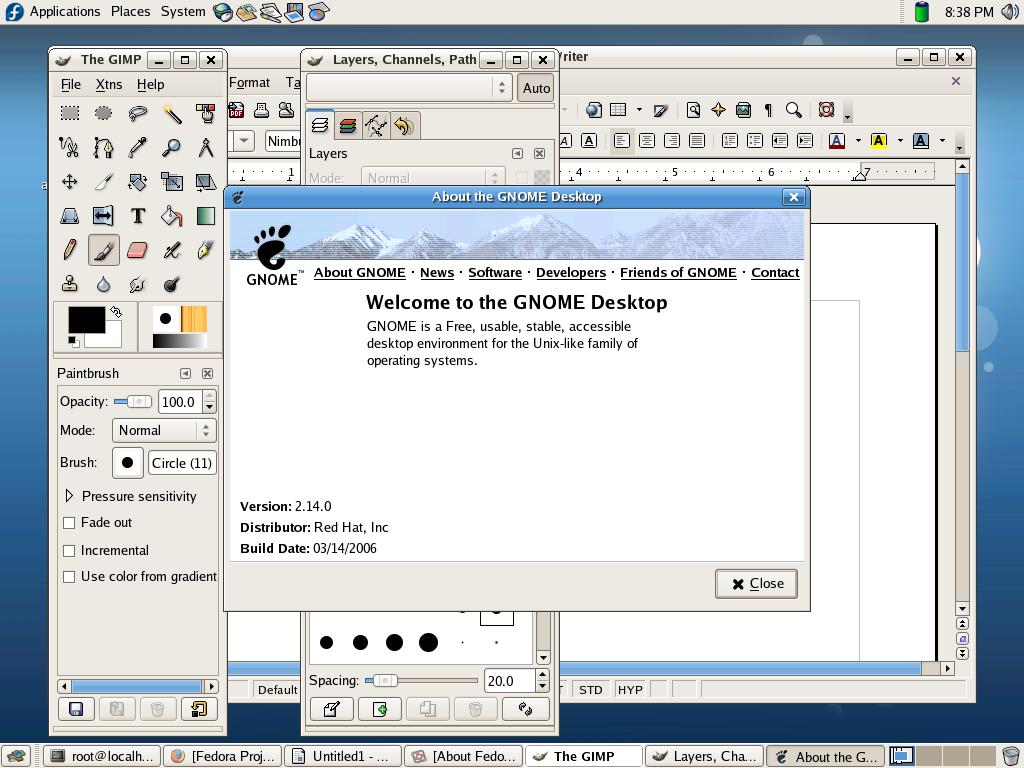Image resolution: width=1024 pixels, height=768 pixels.
Task: Click the new brush button in brushes panel
Action: (379, 709)
